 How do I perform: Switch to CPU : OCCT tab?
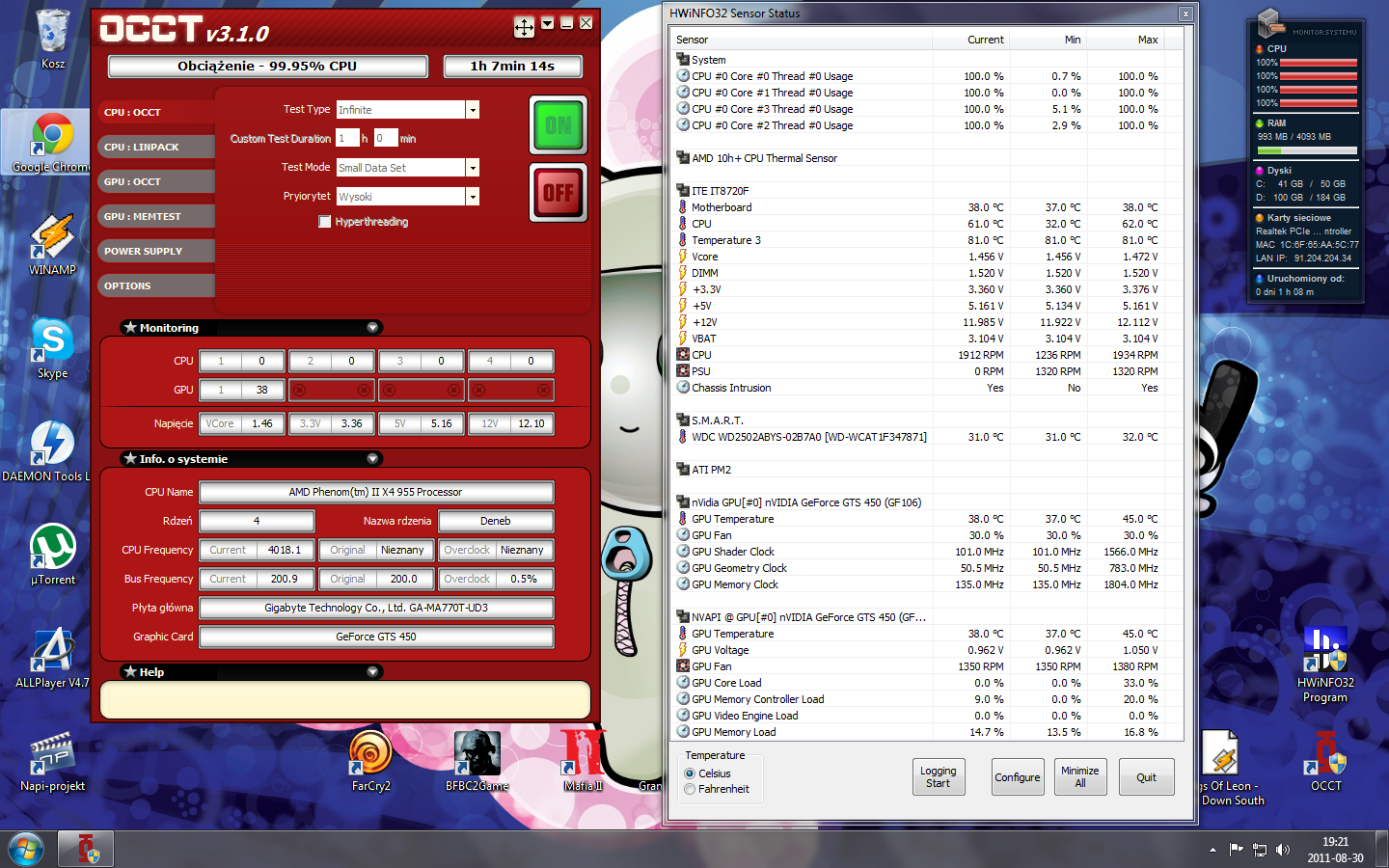pyautogui.click(x=156, y=113)
